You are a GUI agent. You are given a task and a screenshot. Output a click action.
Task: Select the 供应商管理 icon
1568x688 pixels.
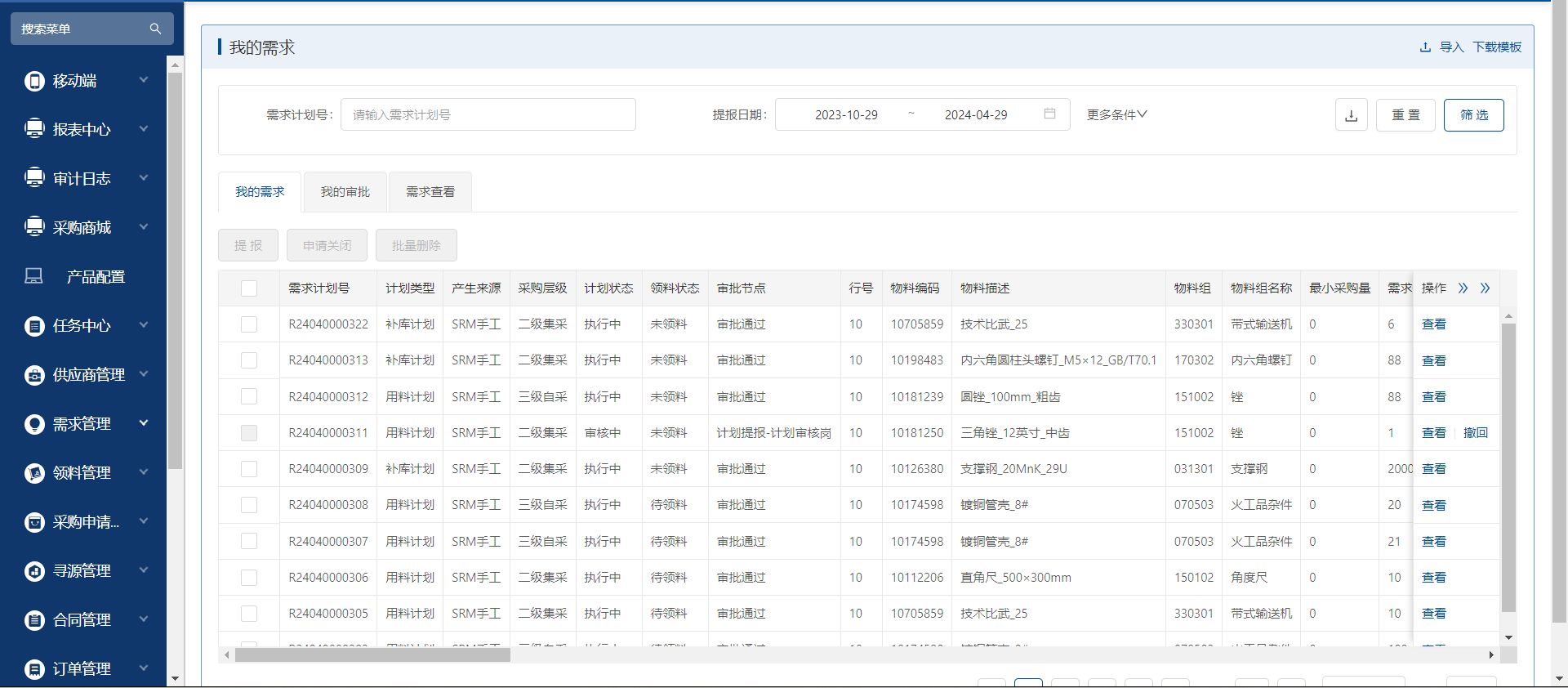tap(34, 375)
